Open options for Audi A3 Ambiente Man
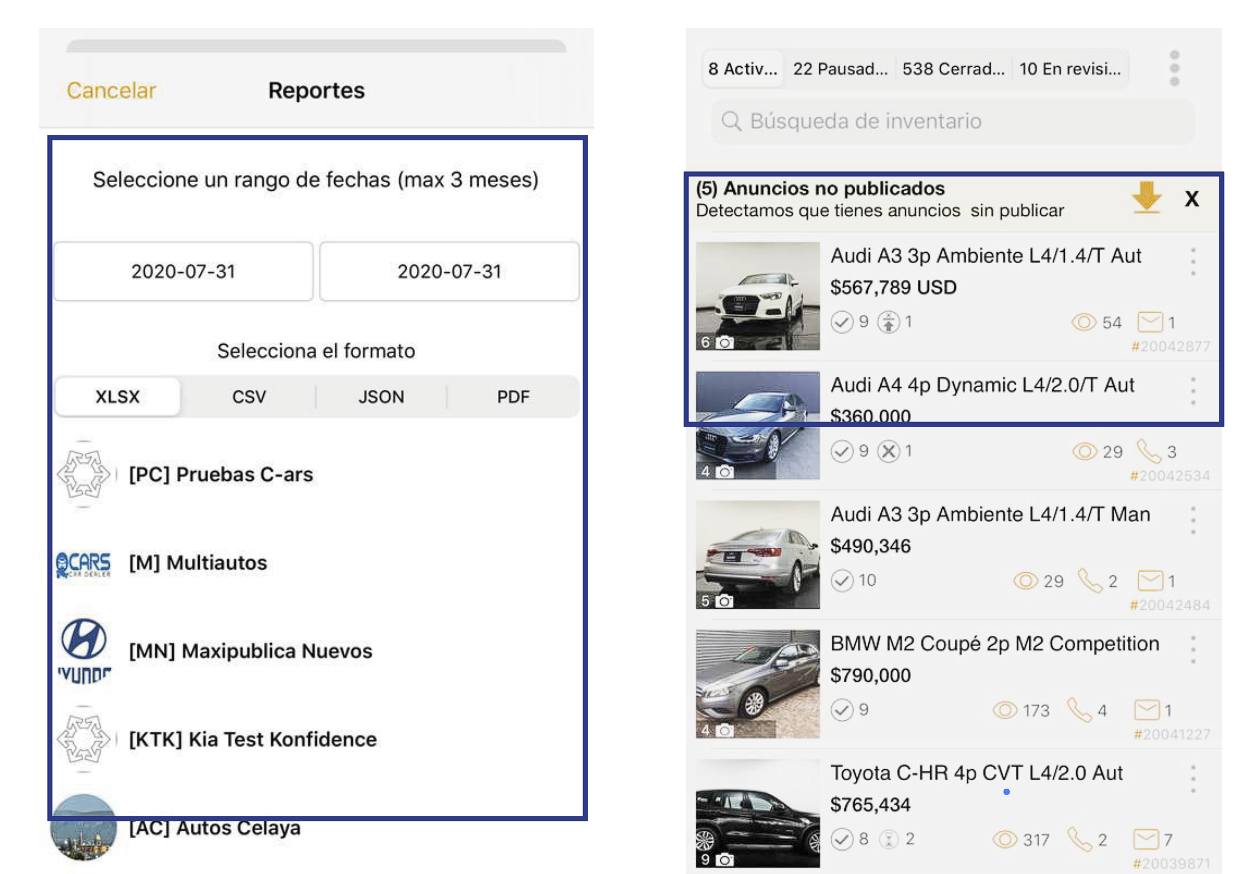 (x=1193, y=519)
